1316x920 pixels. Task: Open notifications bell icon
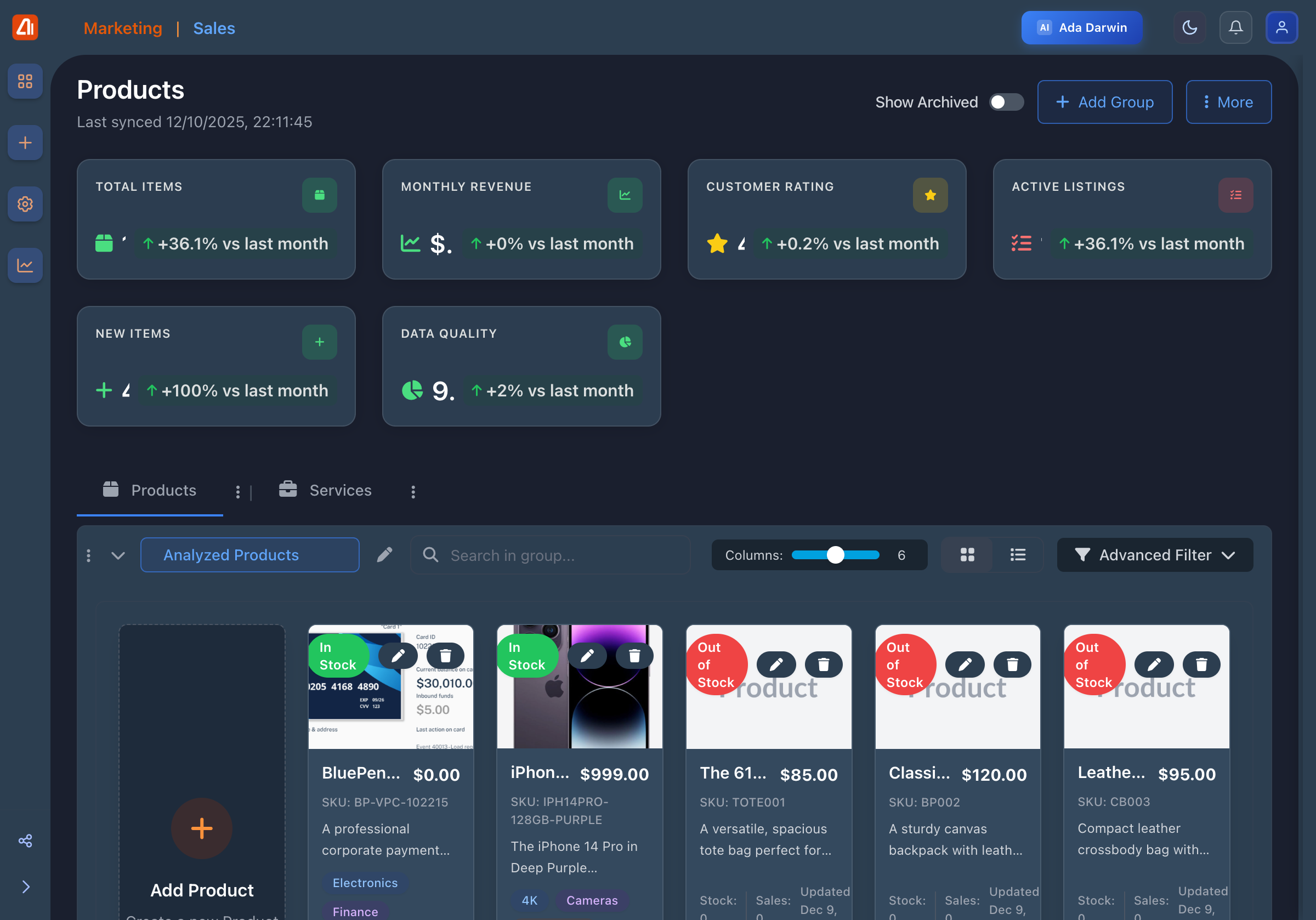pyautogui.click(x=1236, y=27)
